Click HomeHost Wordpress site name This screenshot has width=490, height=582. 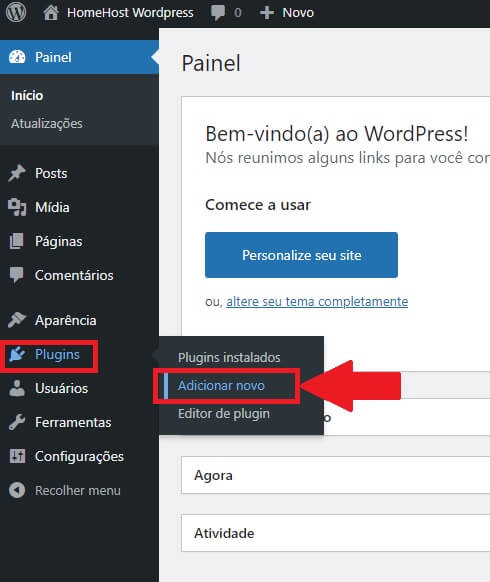tap(130, 13)
